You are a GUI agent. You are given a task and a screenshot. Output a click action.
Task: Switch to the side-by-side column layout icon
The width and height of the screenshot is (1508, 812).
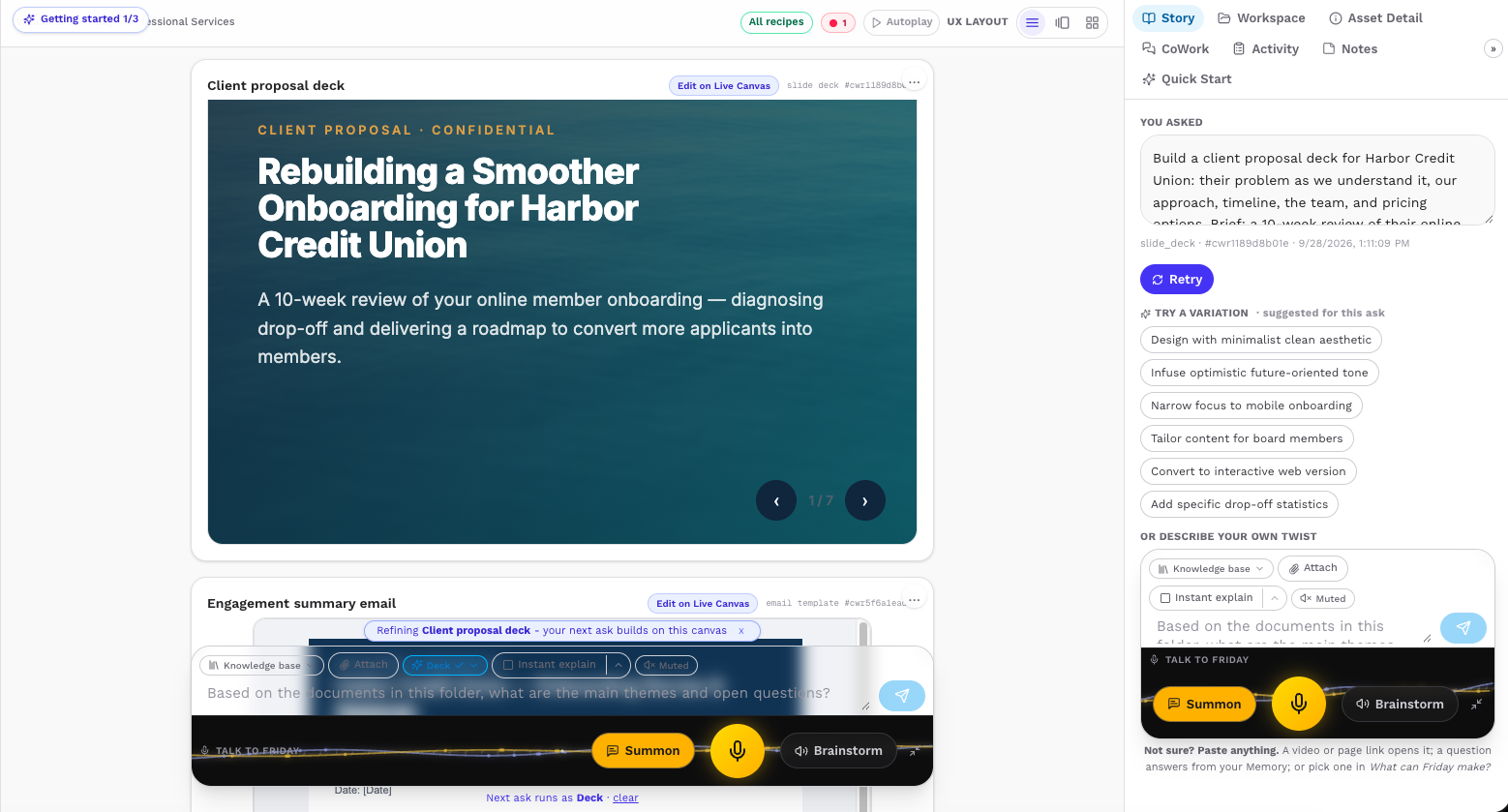(x=1063, y=22)
